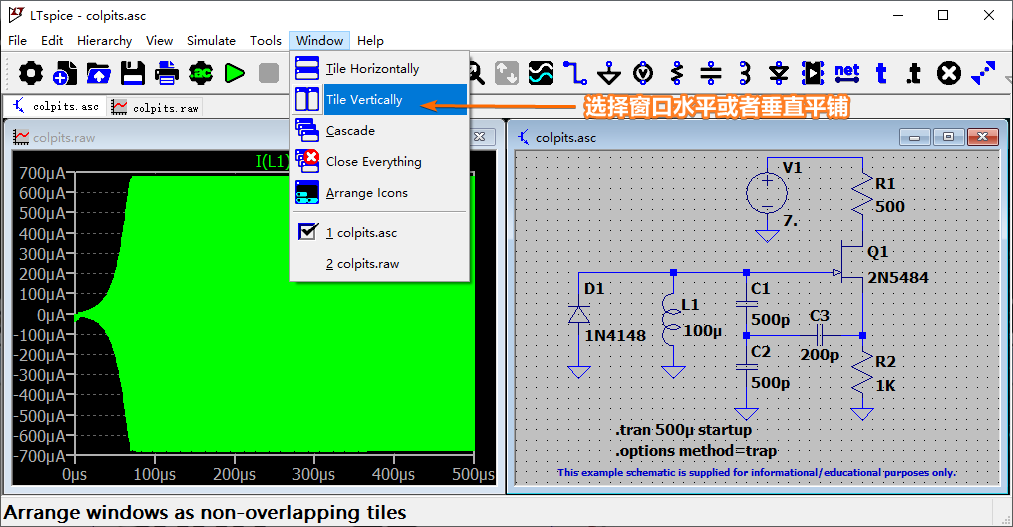Image resolution: width=1013 pixels, height=527 pixels.
Task: Click the Net label tool
Action: [x=846, y=72]
